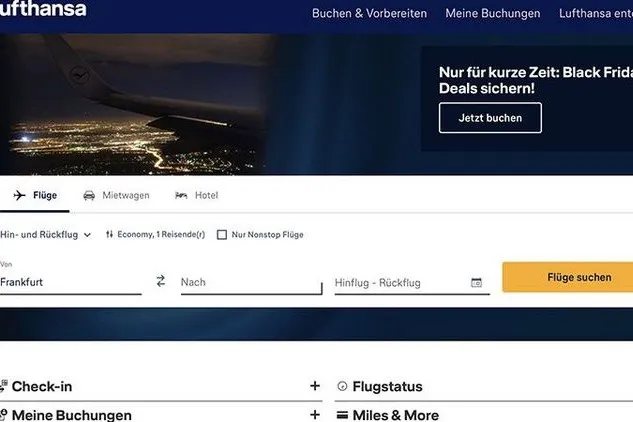Click the Hinflug - Rückflug date field
633x422 pixels.
(x=412, y=283)
